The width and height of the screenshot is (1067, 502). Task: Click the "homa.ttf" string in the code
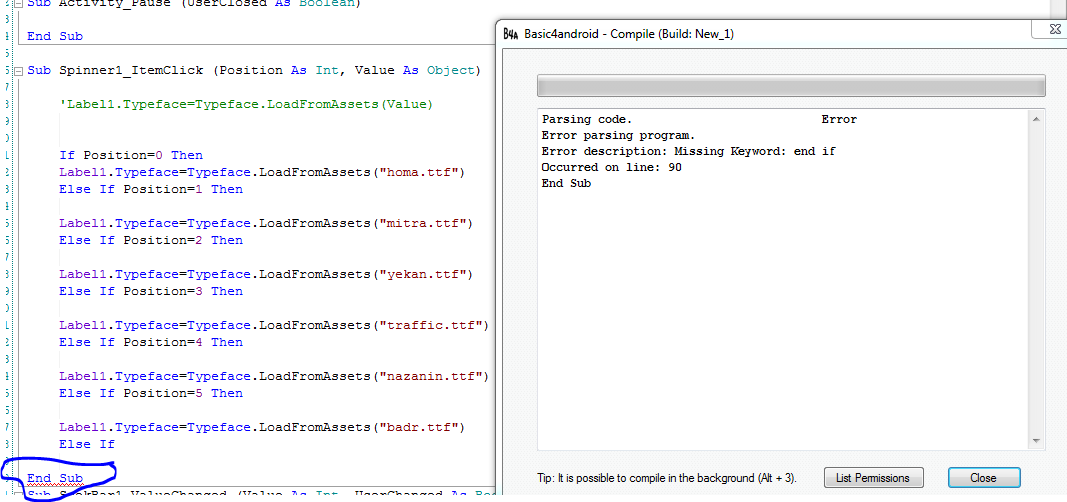coord(424,172)
